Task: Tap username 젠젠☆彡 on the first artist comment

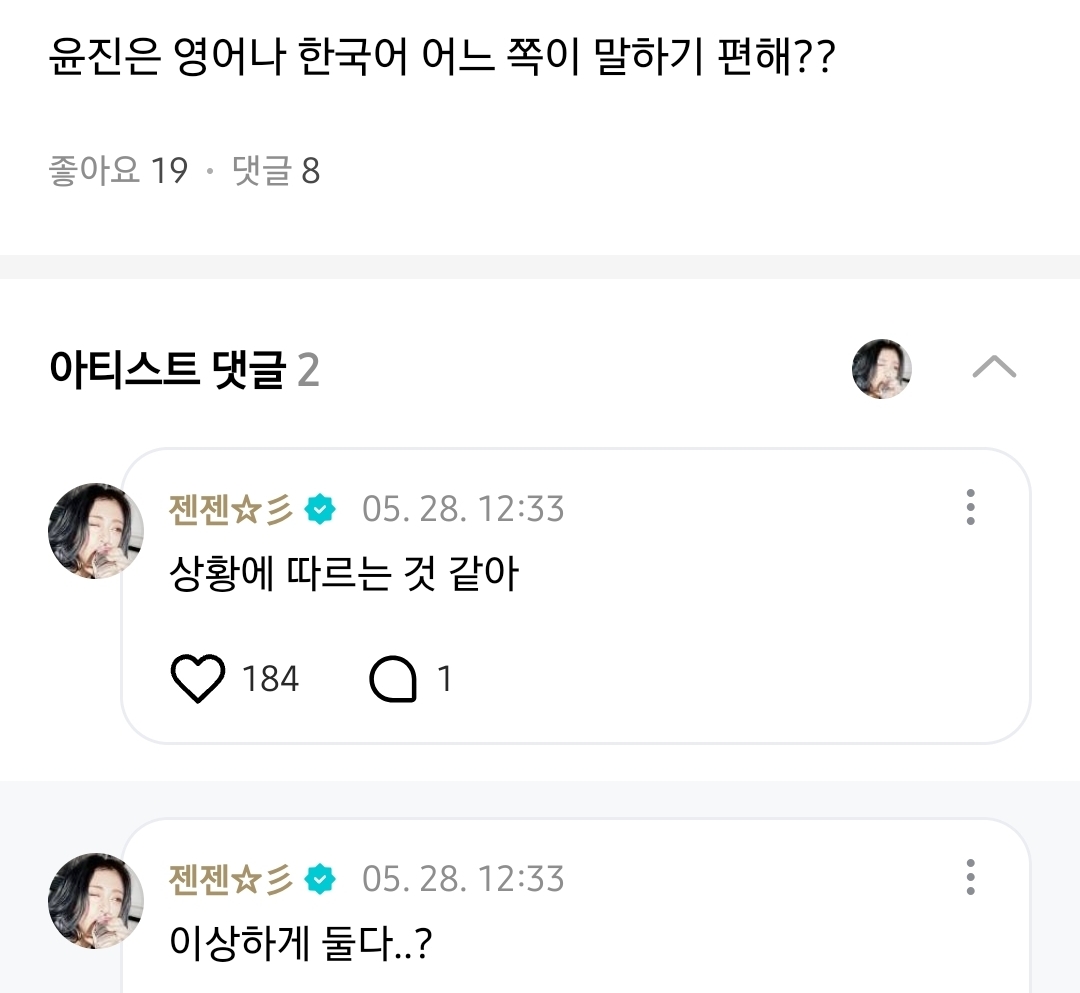Action: pyautogui.click(x=232, y=509)
